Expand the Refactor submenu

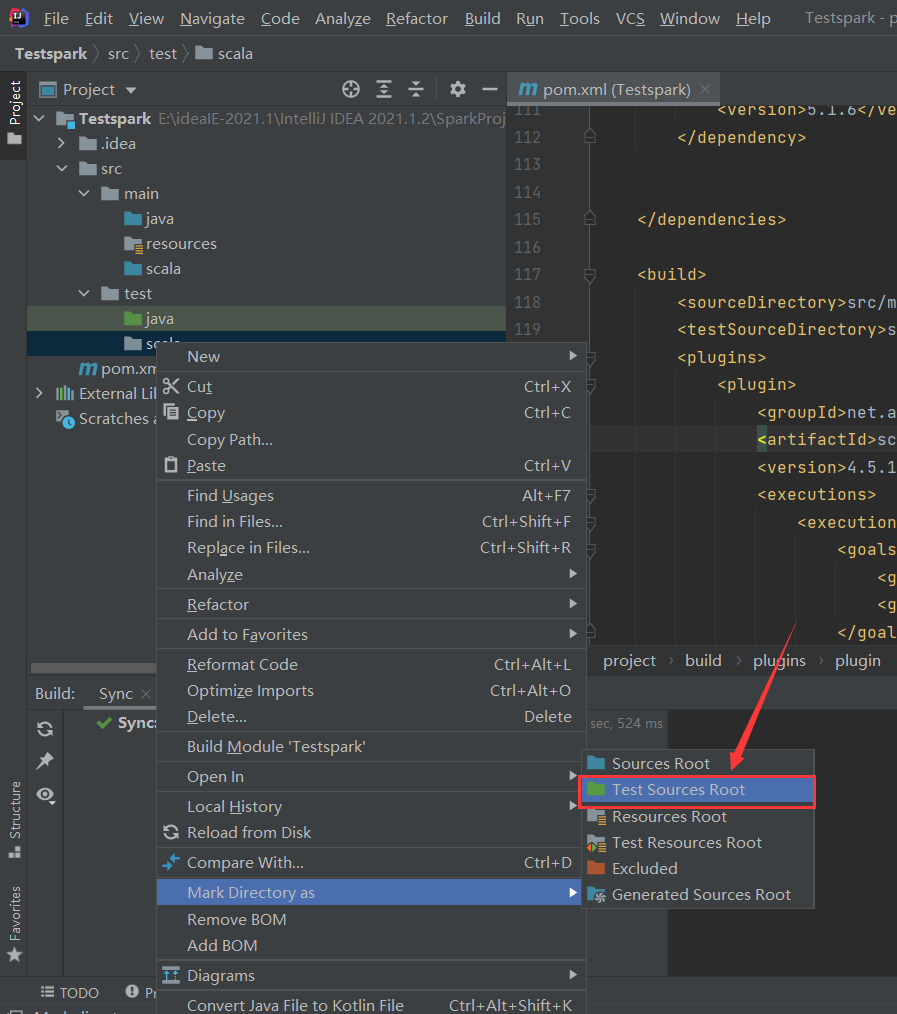pyautogui.click(x=372, y=604)
